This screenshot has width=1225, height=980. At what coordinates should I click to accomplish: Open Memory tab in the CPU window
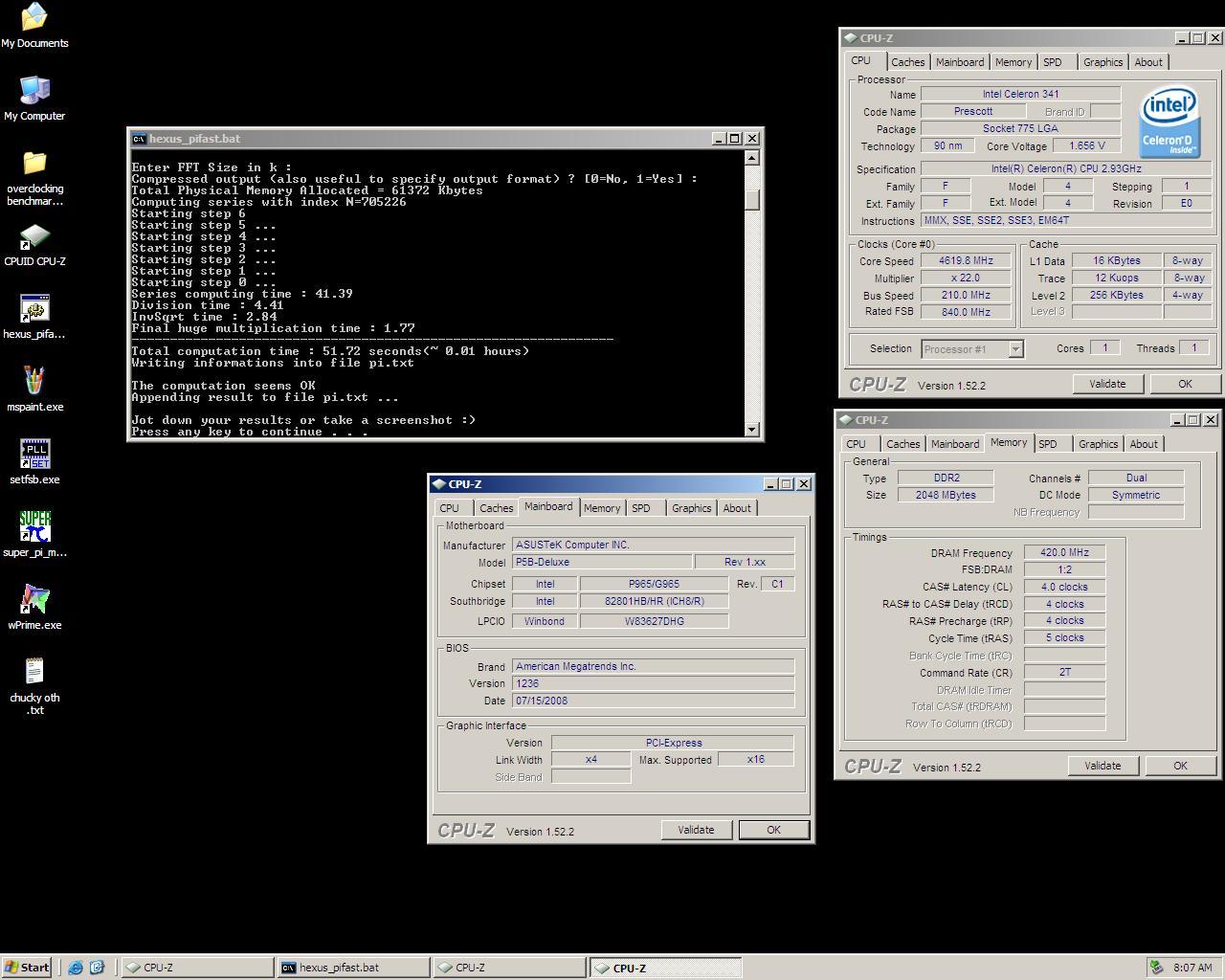[1013, 62]
